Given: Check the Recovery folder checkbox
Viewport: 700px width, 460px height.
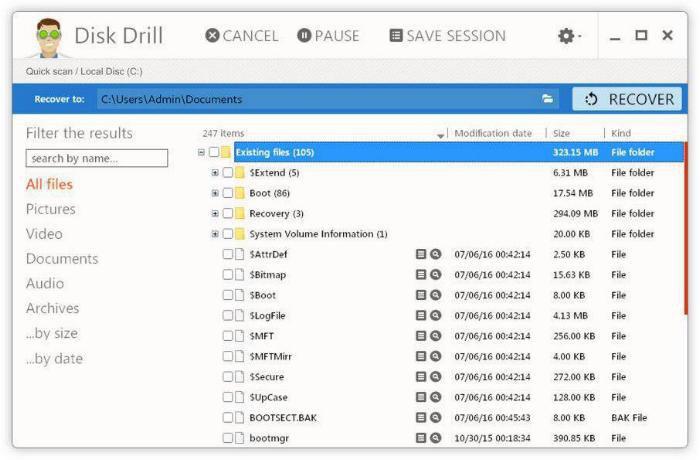Looking at the screenshot, I should point(228,213).
